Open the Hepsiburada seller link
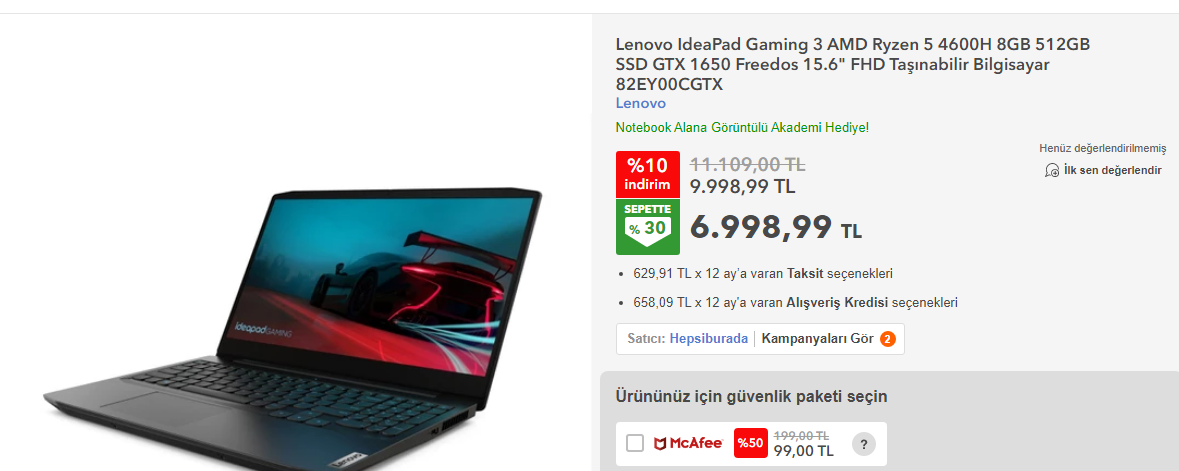This screenshot has width=1179, height=471. 708,339
